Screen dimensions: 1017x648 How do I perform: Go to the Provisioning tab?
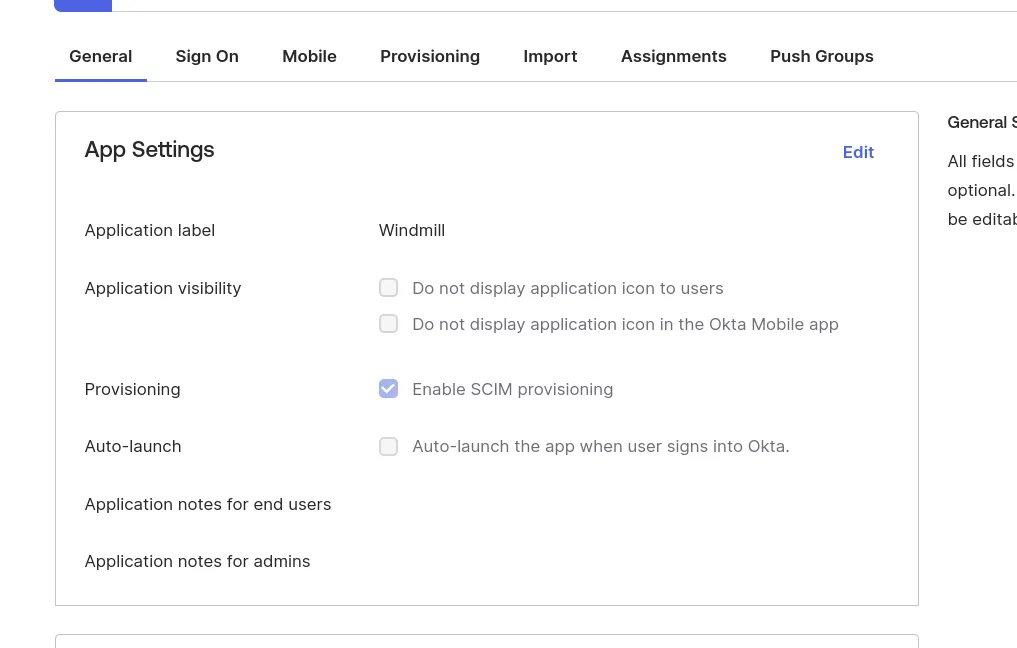pyautogui.click(x=430, y=56)
